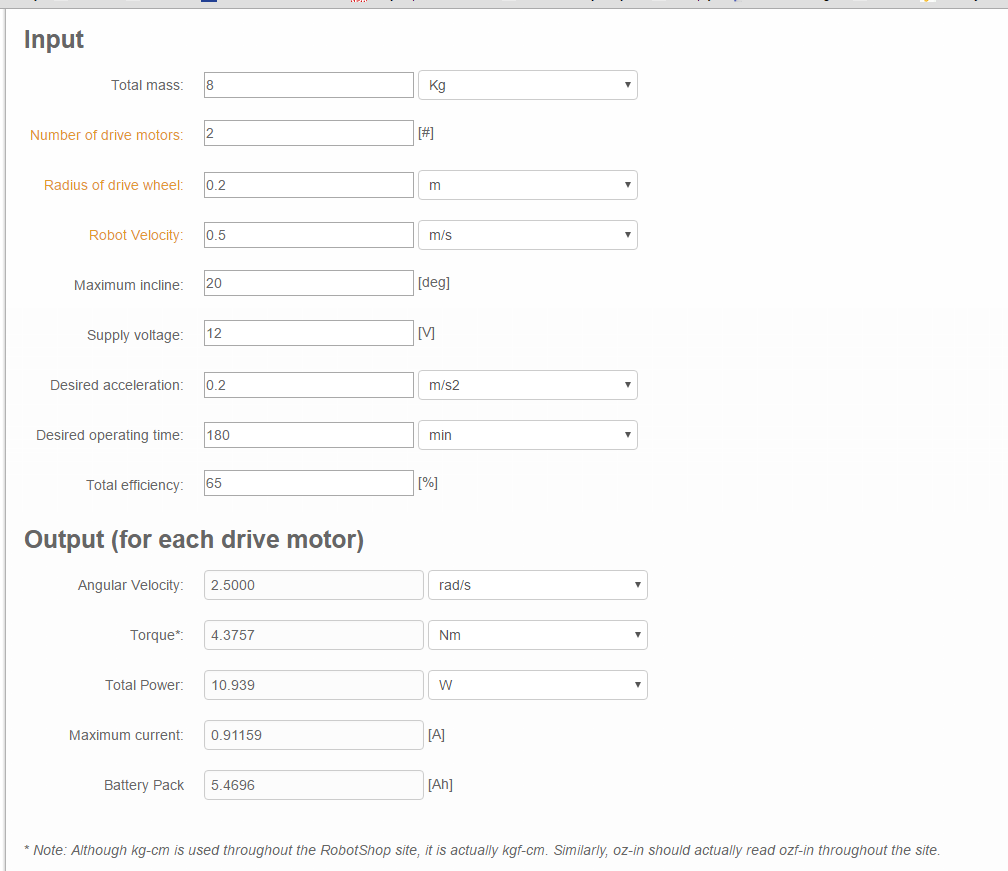Select the Battery Pack output field
Viewport: 1008px width, 871px height.
313,785
